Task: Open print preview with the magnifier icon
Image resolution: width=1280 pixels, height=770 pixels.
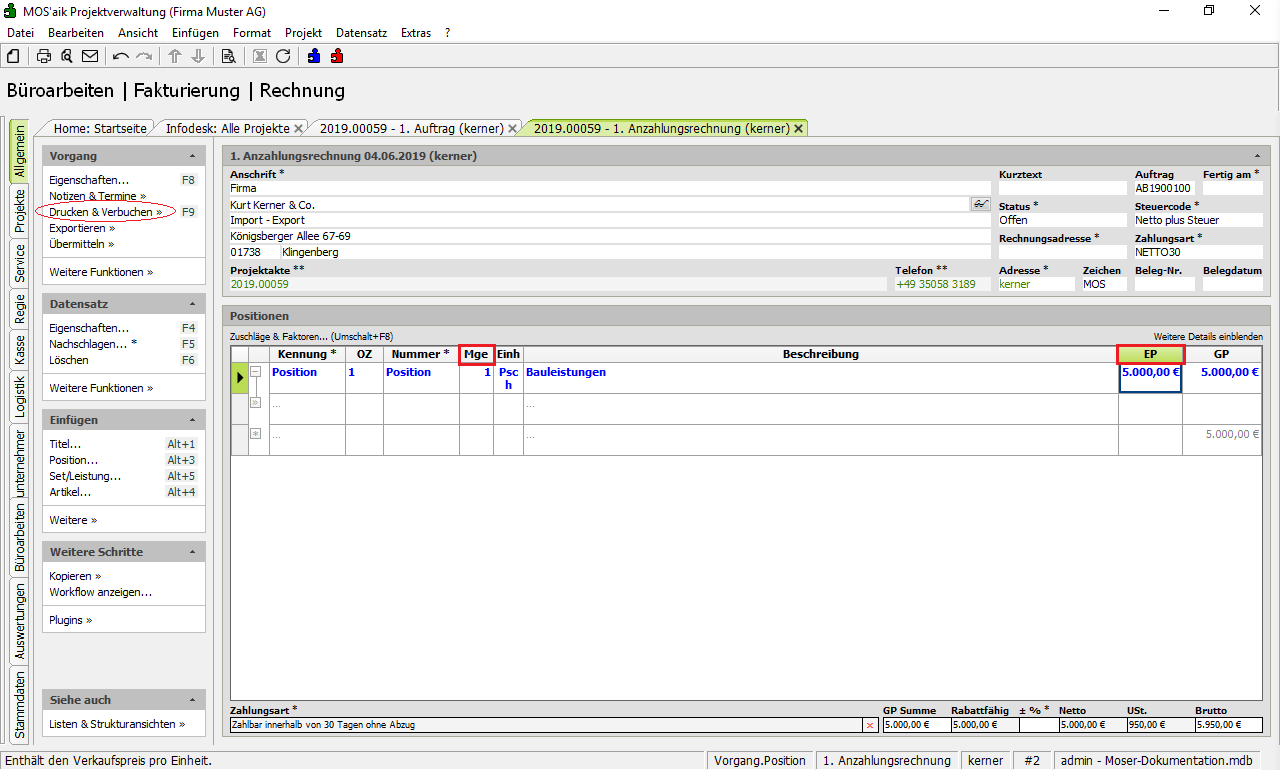Action: pyautogui.click(x=67, y=56)
